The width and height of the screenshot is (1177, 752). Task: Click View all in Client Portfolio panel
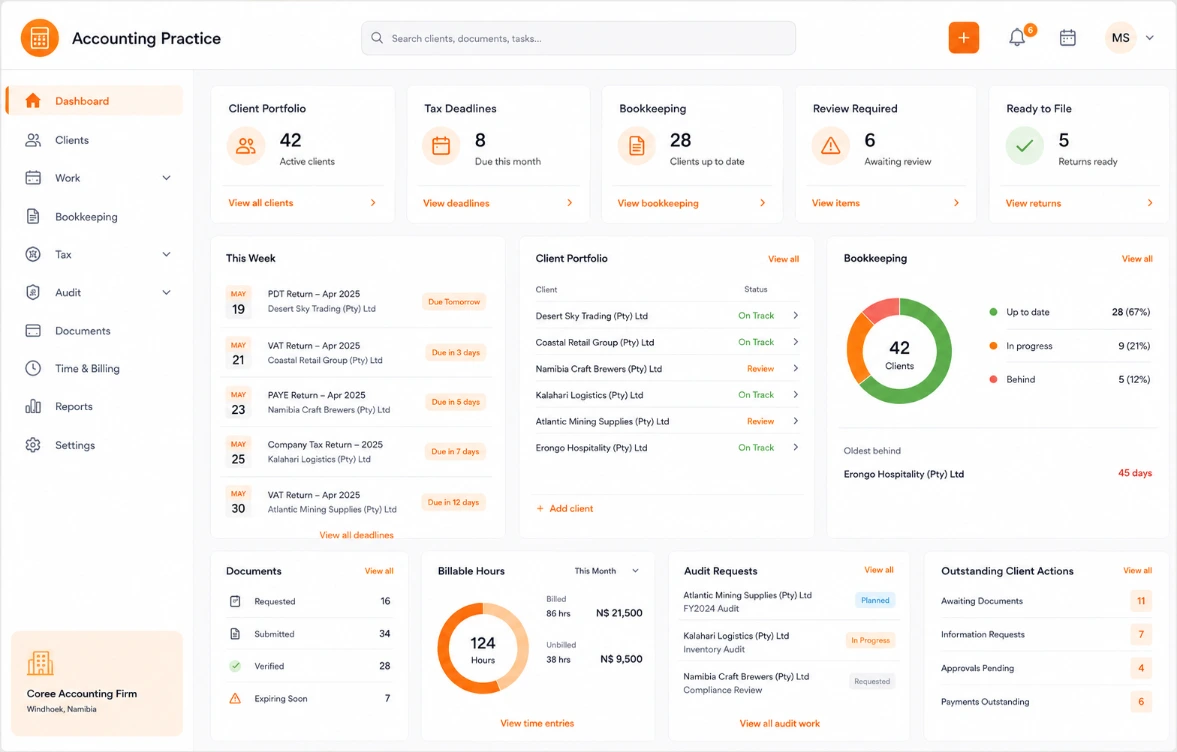coord(783,259)
